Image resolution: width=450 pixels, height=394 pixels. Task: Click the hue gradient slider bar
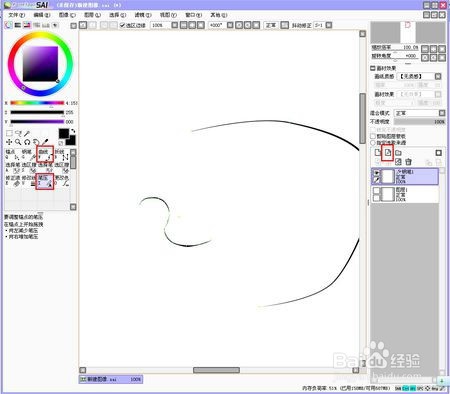point(37,103)
